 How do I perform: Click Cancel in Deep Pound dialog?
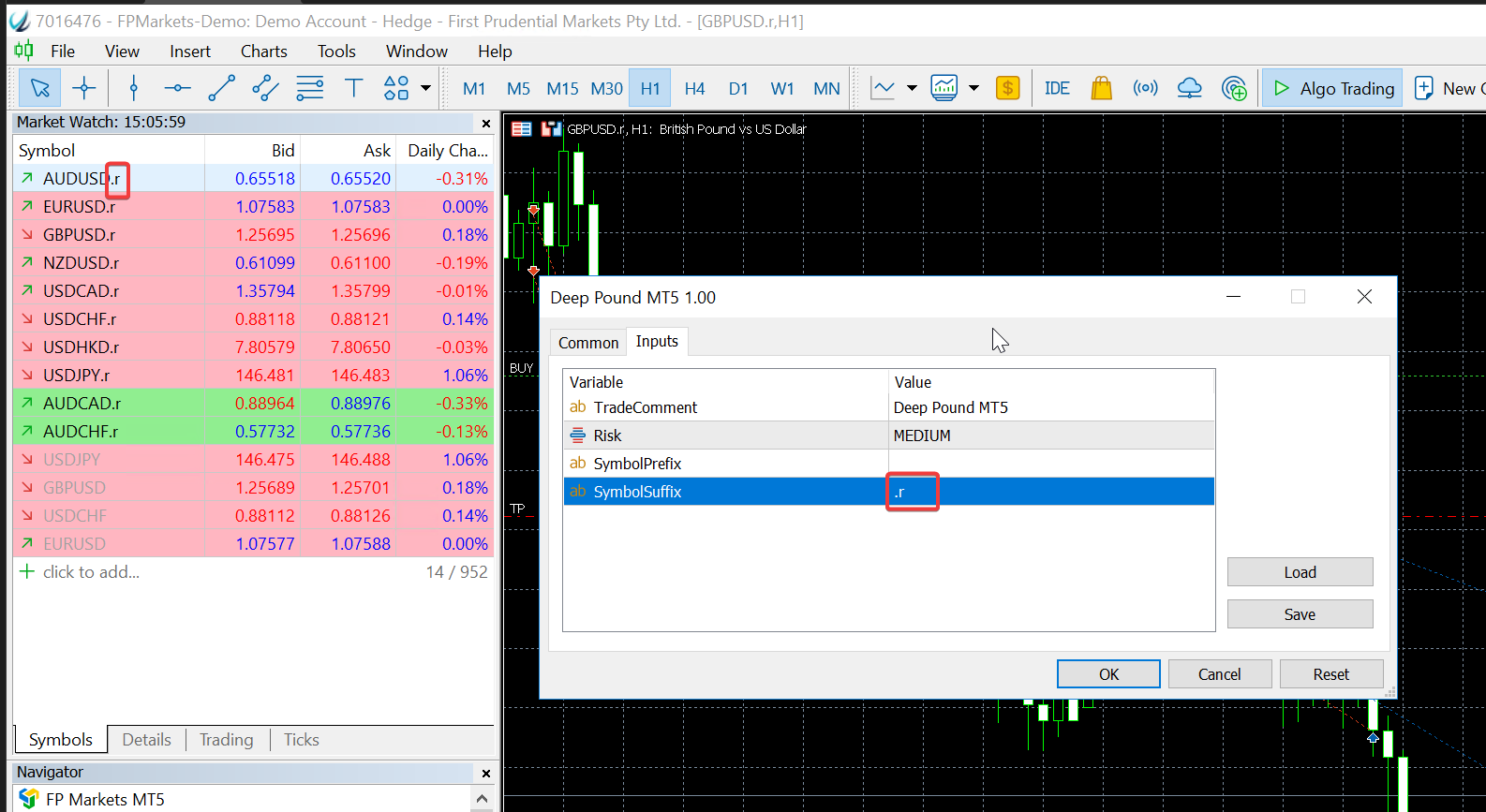(x=1219, y=674)
